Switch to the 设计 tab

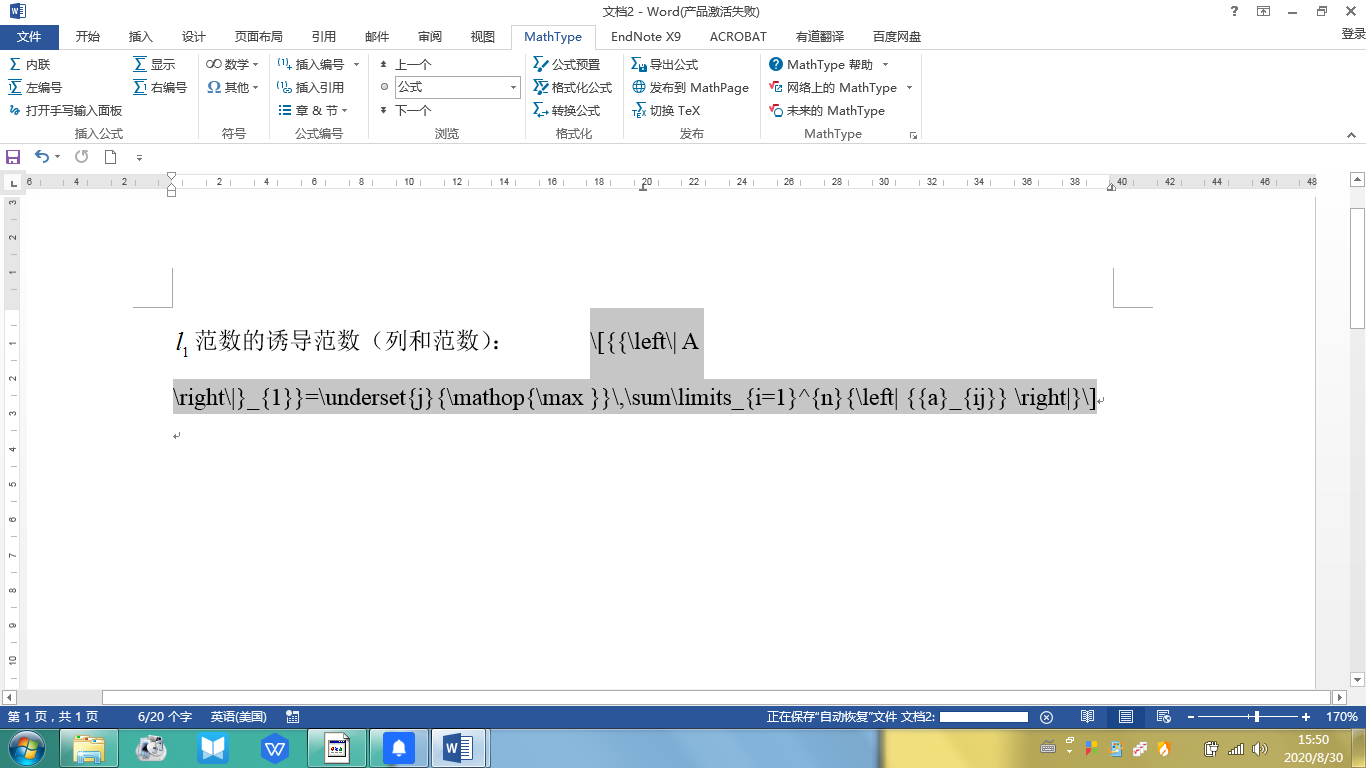pyautogui.click(x=194, y=37)
